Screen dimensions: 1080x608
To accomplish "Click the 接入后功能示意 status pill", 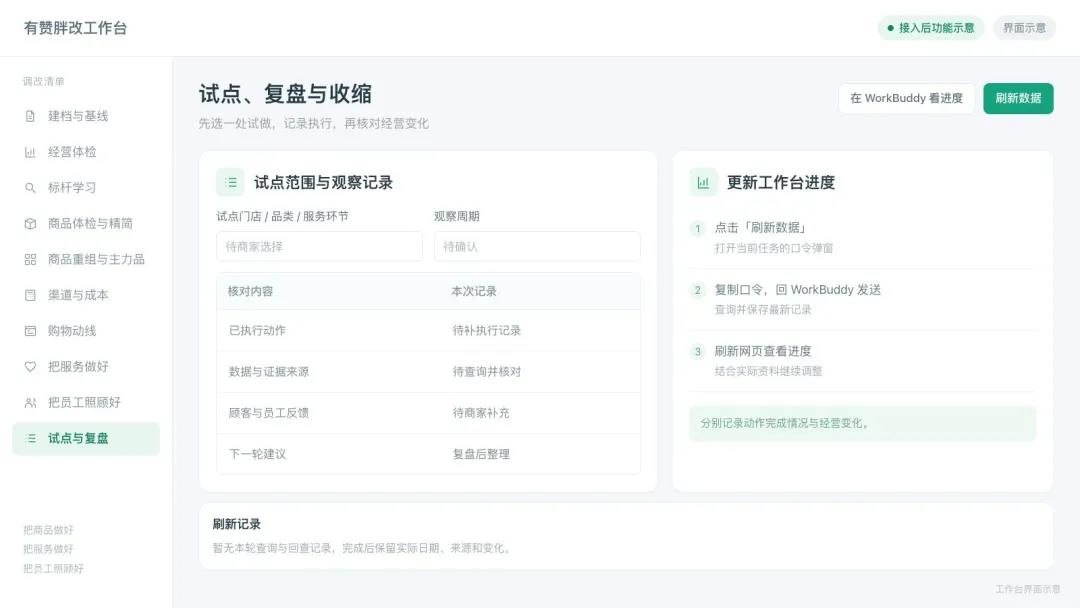I will pos(931,28).
